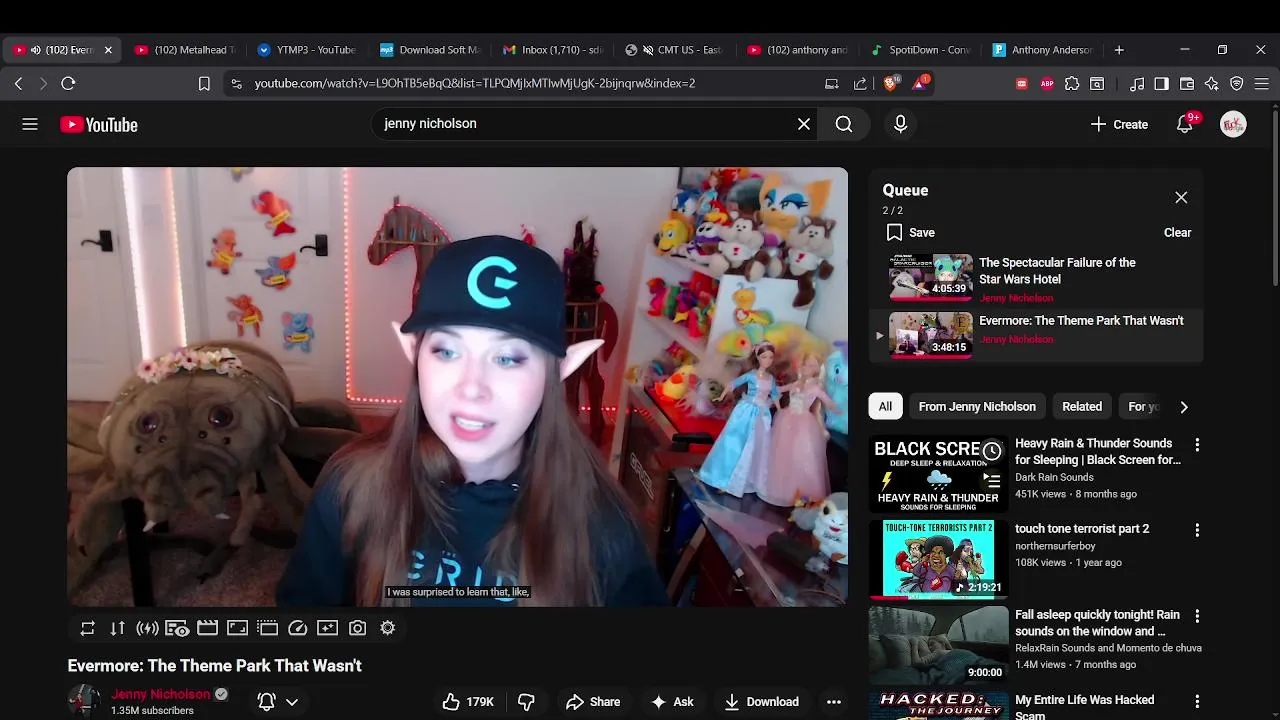
Task: Open the Brave Shields lion icon
Action: click(x=890, y=84)
